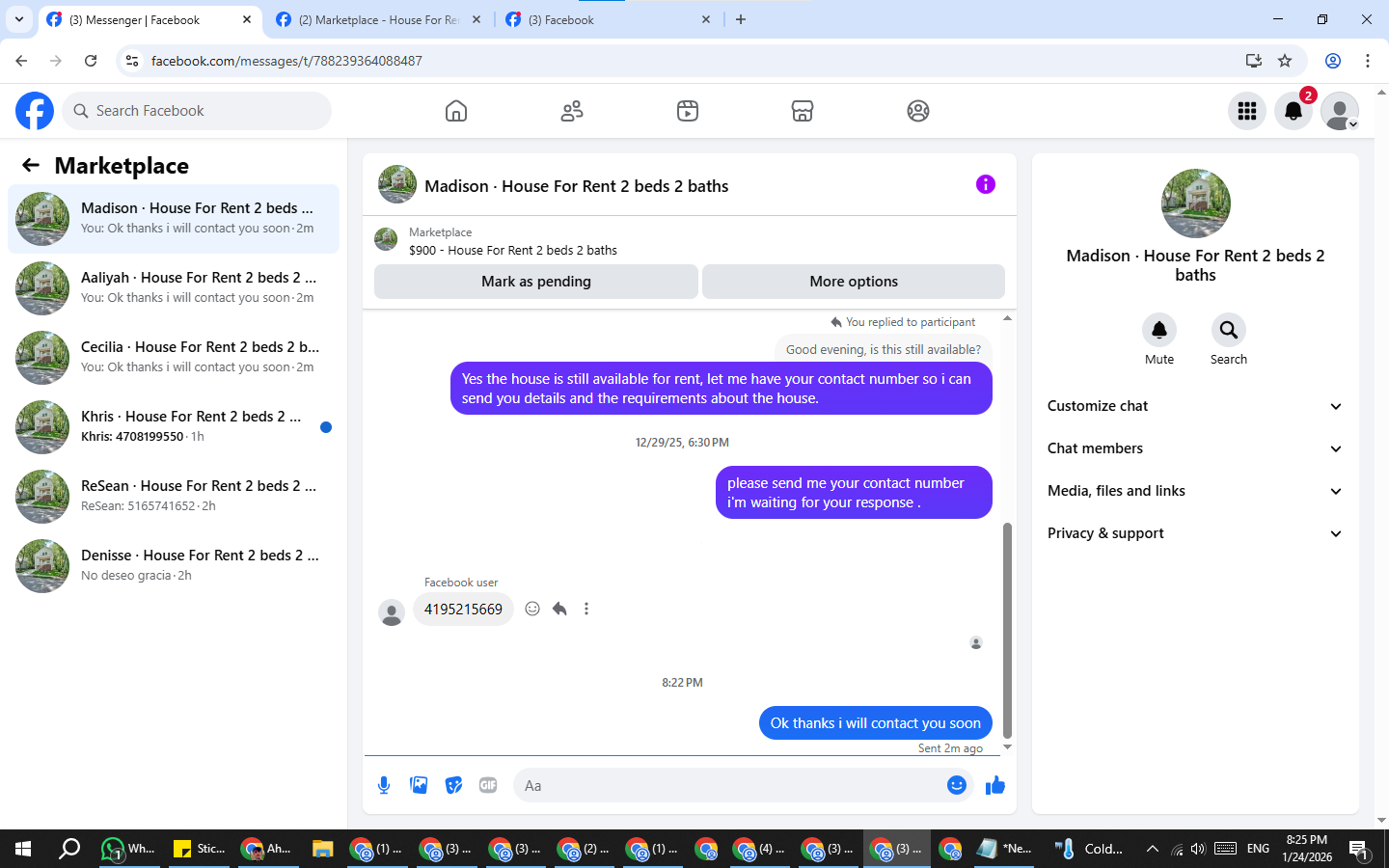Switch to (3) Facebook browser tab
1389x868 pixels.
point(610,19)
